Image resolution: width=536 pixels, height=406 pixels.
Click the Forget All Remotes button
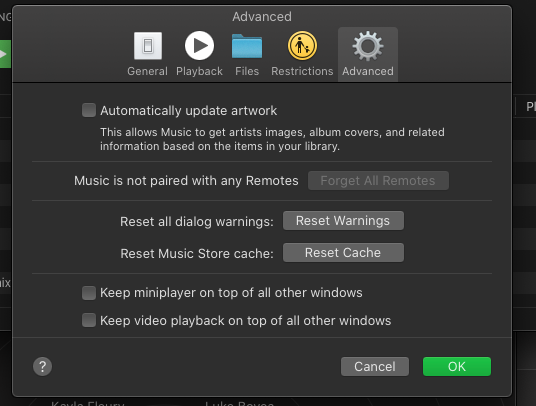pos(378,180)
